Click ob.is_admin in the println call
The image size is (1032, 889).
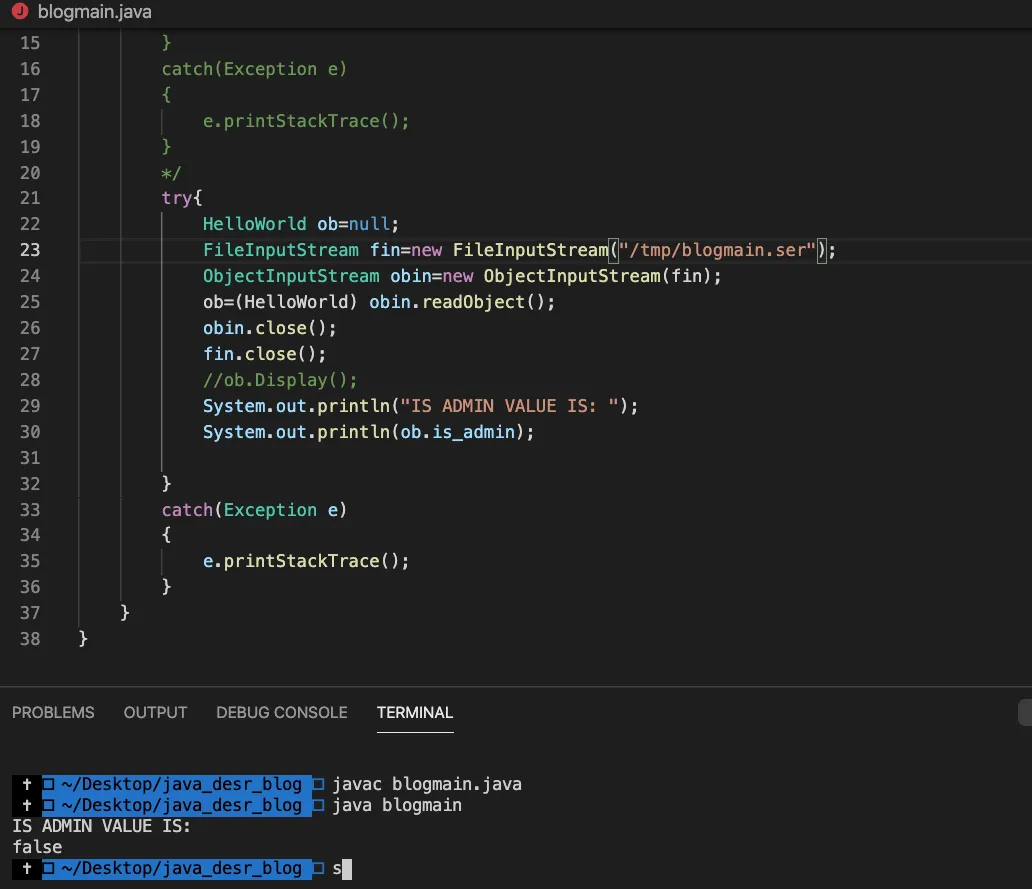[457, 432]
